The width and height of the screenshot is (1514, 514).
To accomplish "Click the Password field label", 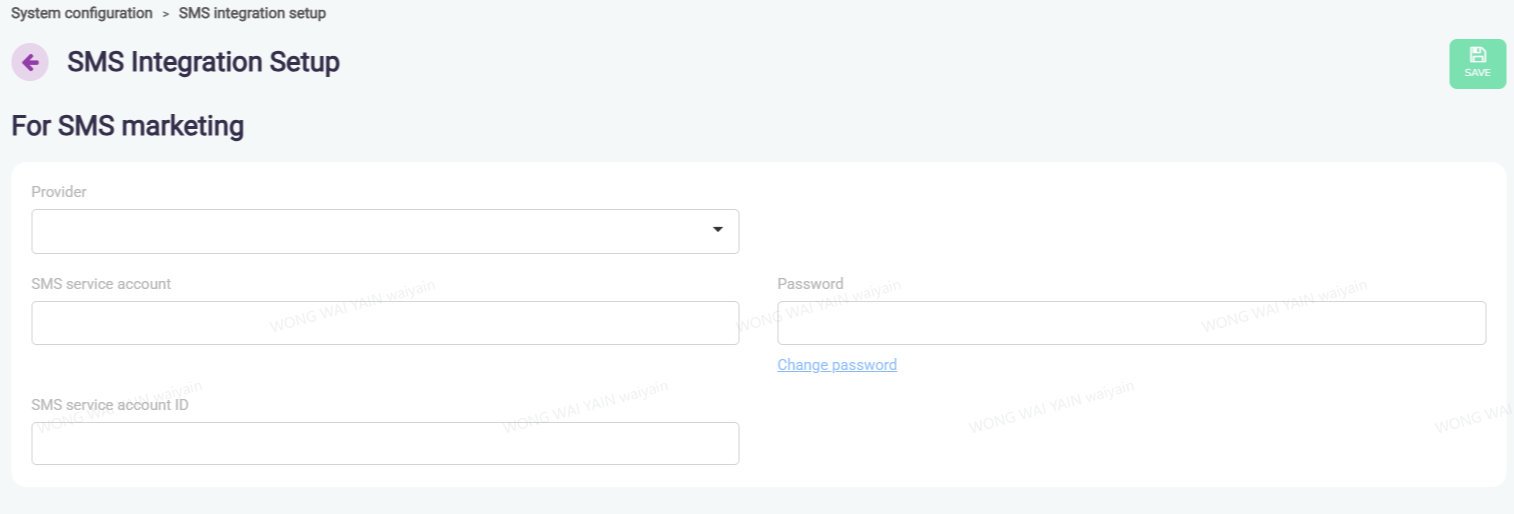I will point(810,284).
